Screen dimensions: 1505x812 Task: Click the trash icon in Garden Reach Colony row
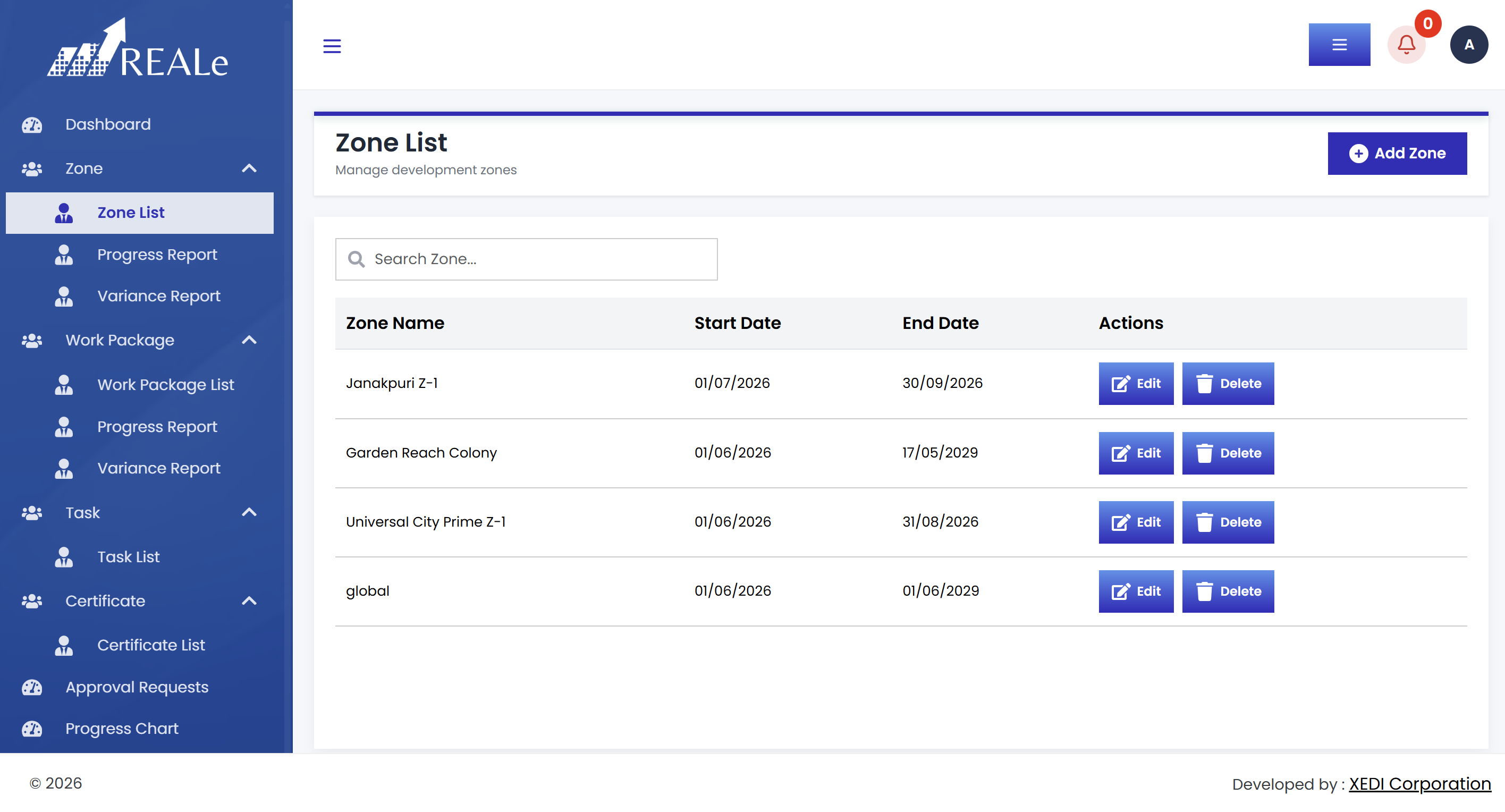[x=1204, y=453]
